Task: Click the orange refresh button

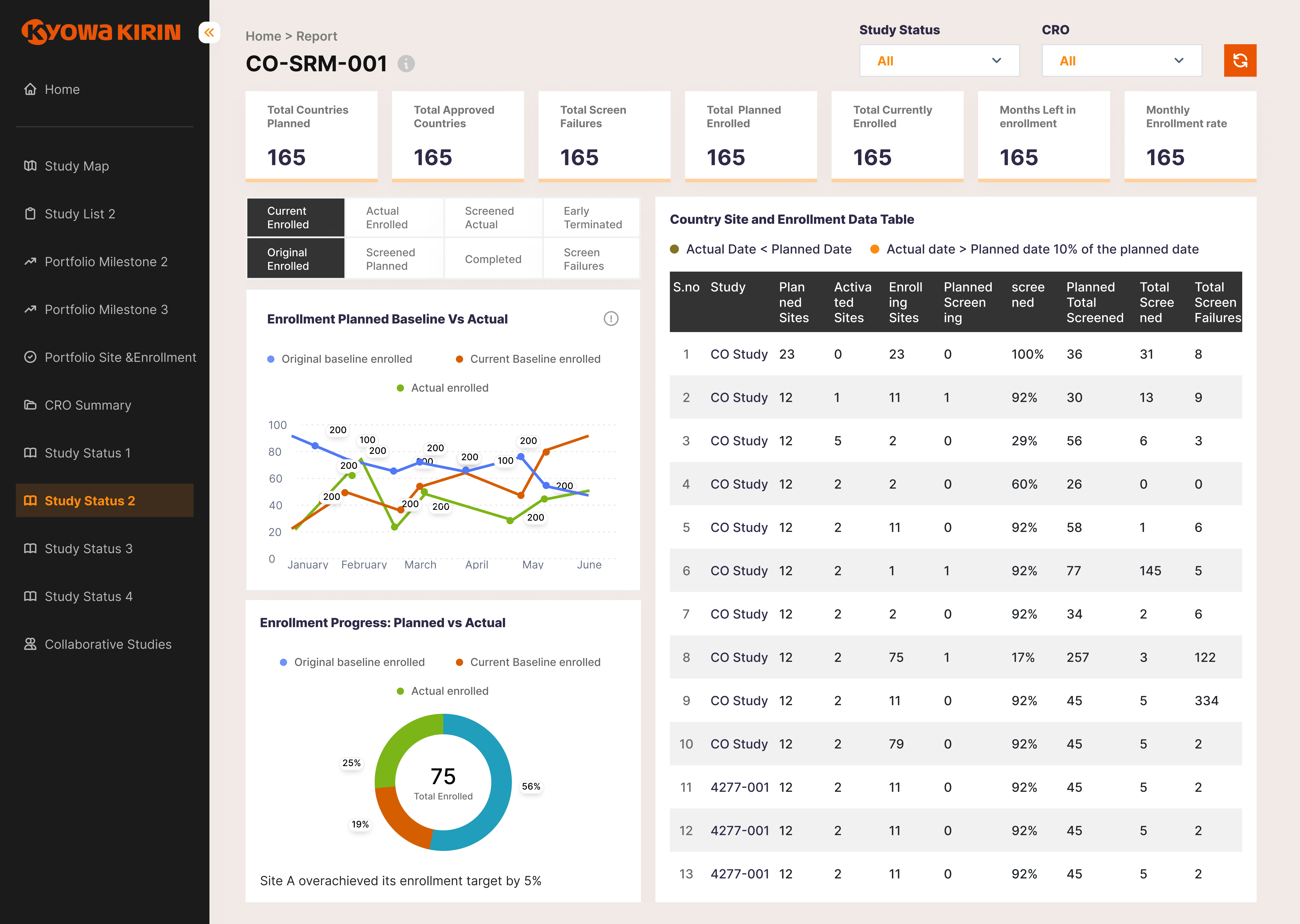Action: (1240, 60)
